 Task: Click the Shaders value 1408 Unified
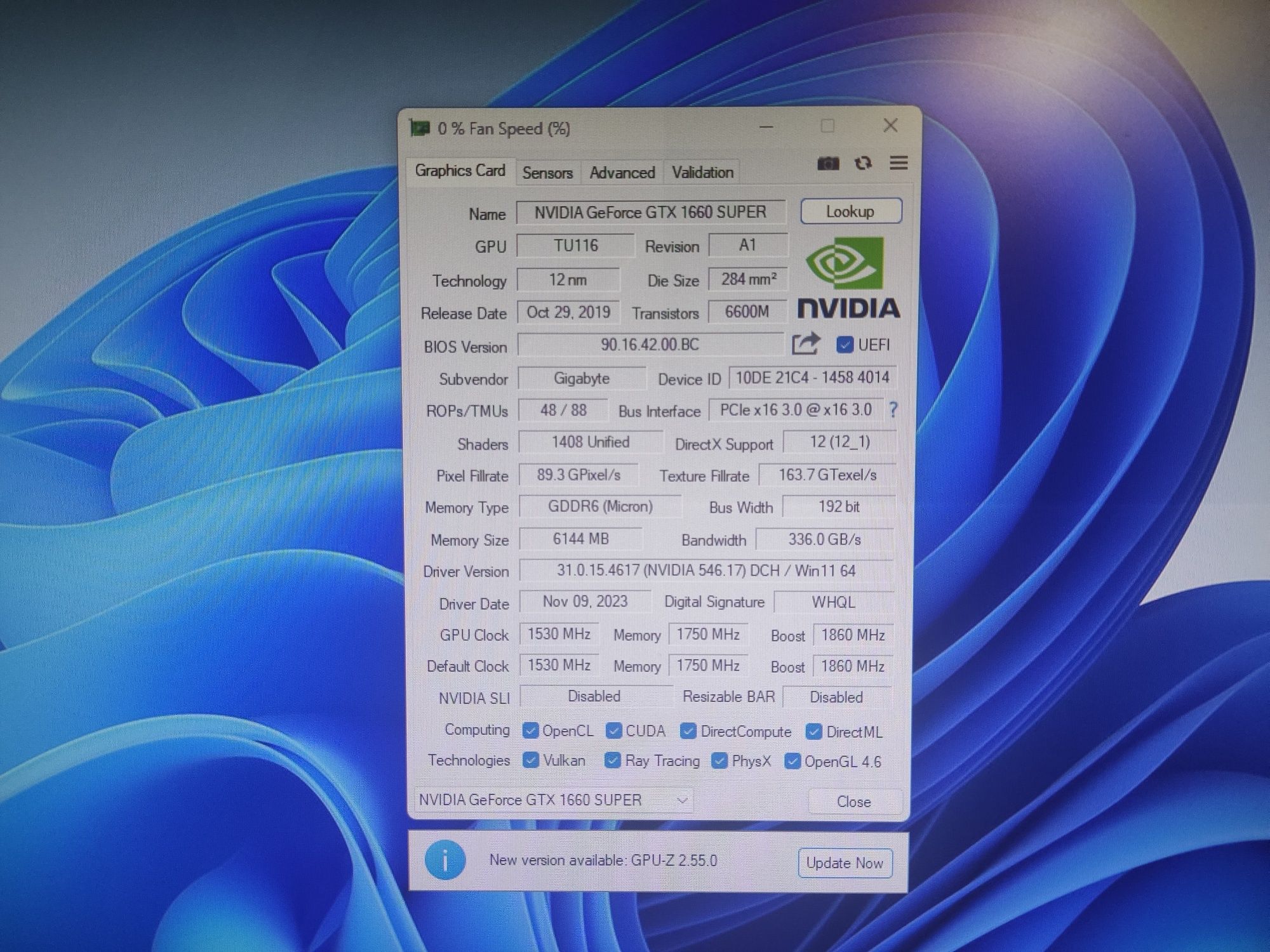point(591,442)
